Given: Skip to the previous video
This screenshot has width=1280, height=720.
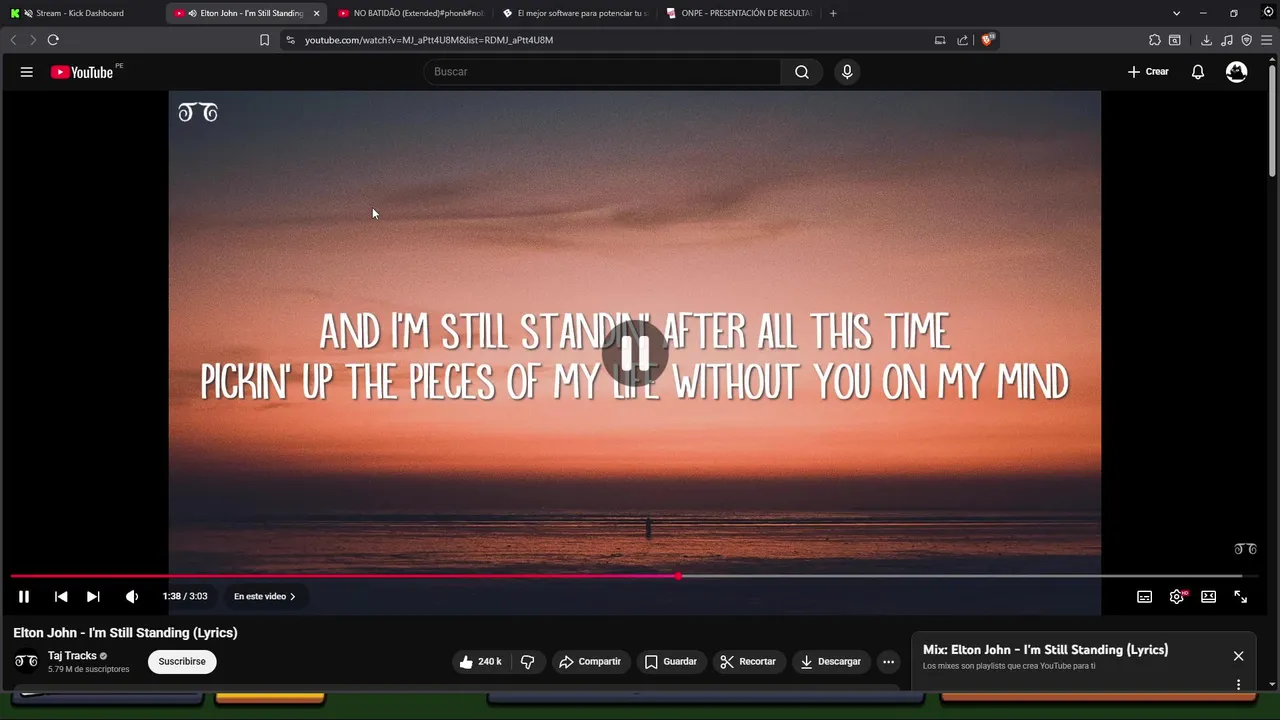Looking at the screenshot, I should pos(61,597).
